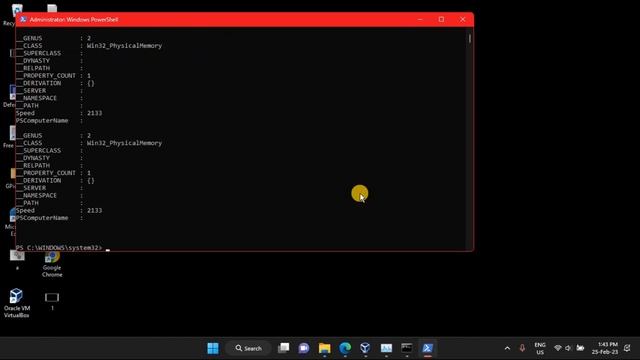Close the PowerShell window
Viewport: 640px width, 360px height.
(x=462, y=19)
